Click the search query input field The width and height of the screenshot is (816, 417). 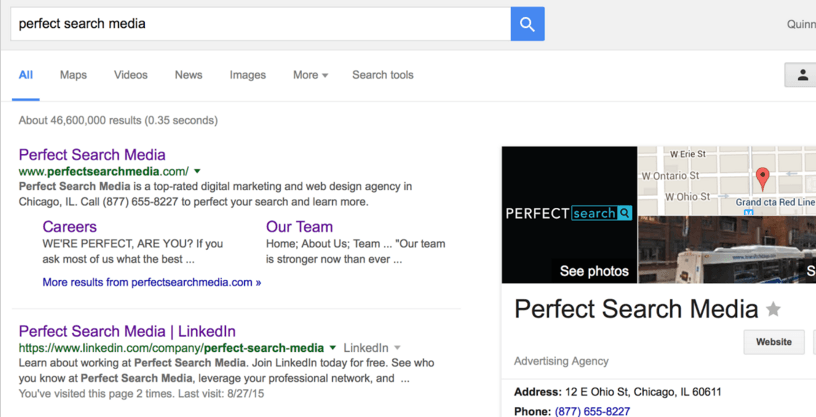click(261, 24)
